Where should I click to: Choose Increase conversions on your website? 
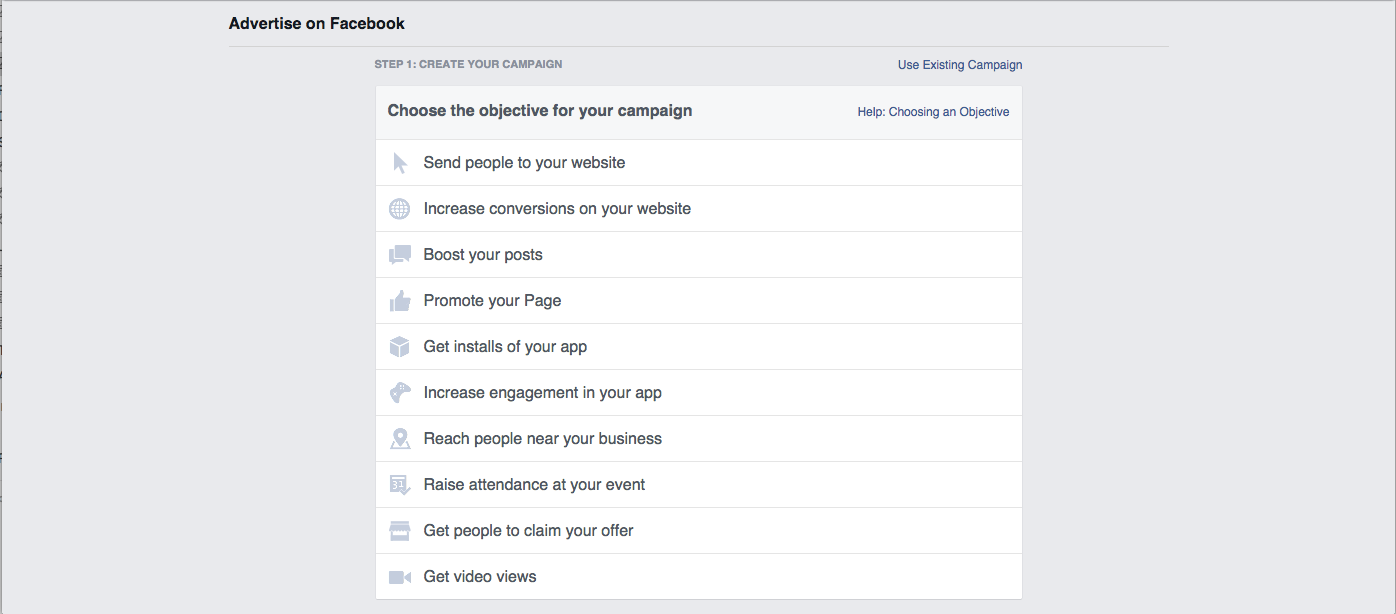pos(557,209)
